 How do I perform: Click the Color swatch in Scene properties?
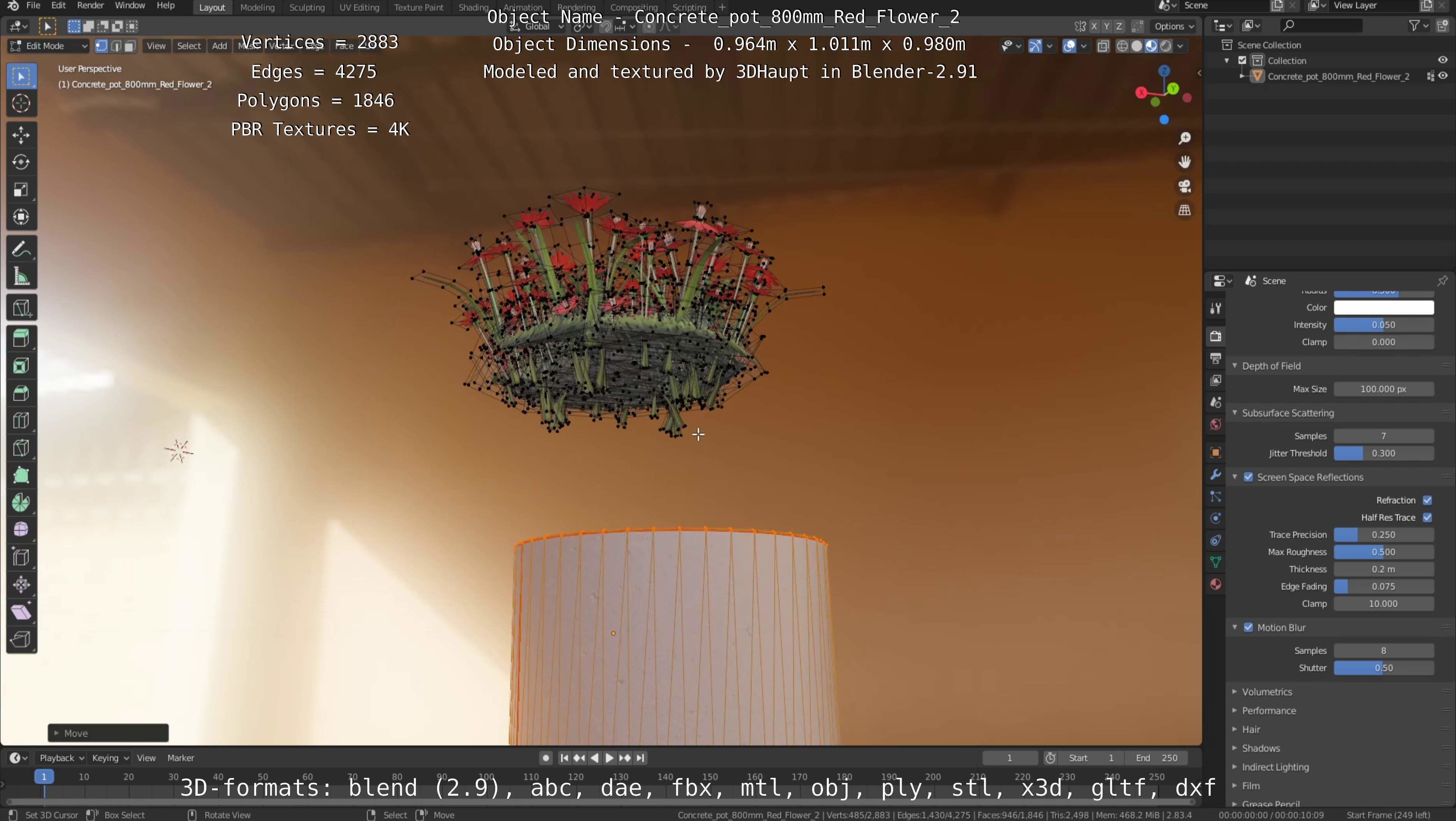tap(1384, 308)
